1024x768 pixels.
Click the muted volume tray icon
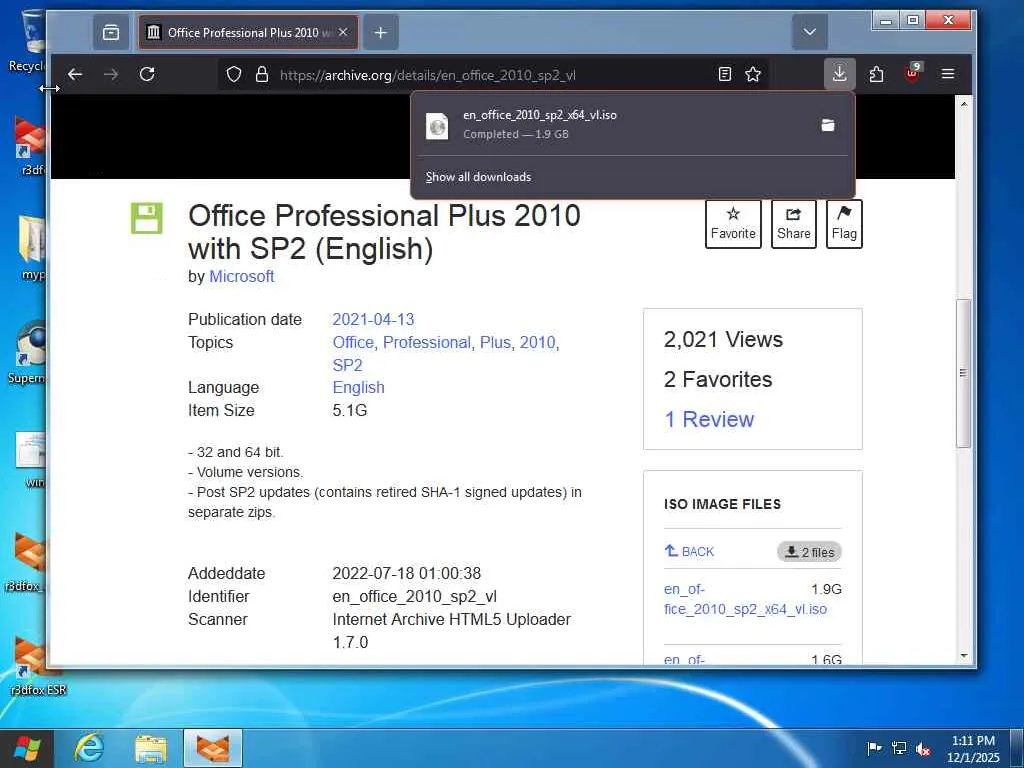(922, 749)
